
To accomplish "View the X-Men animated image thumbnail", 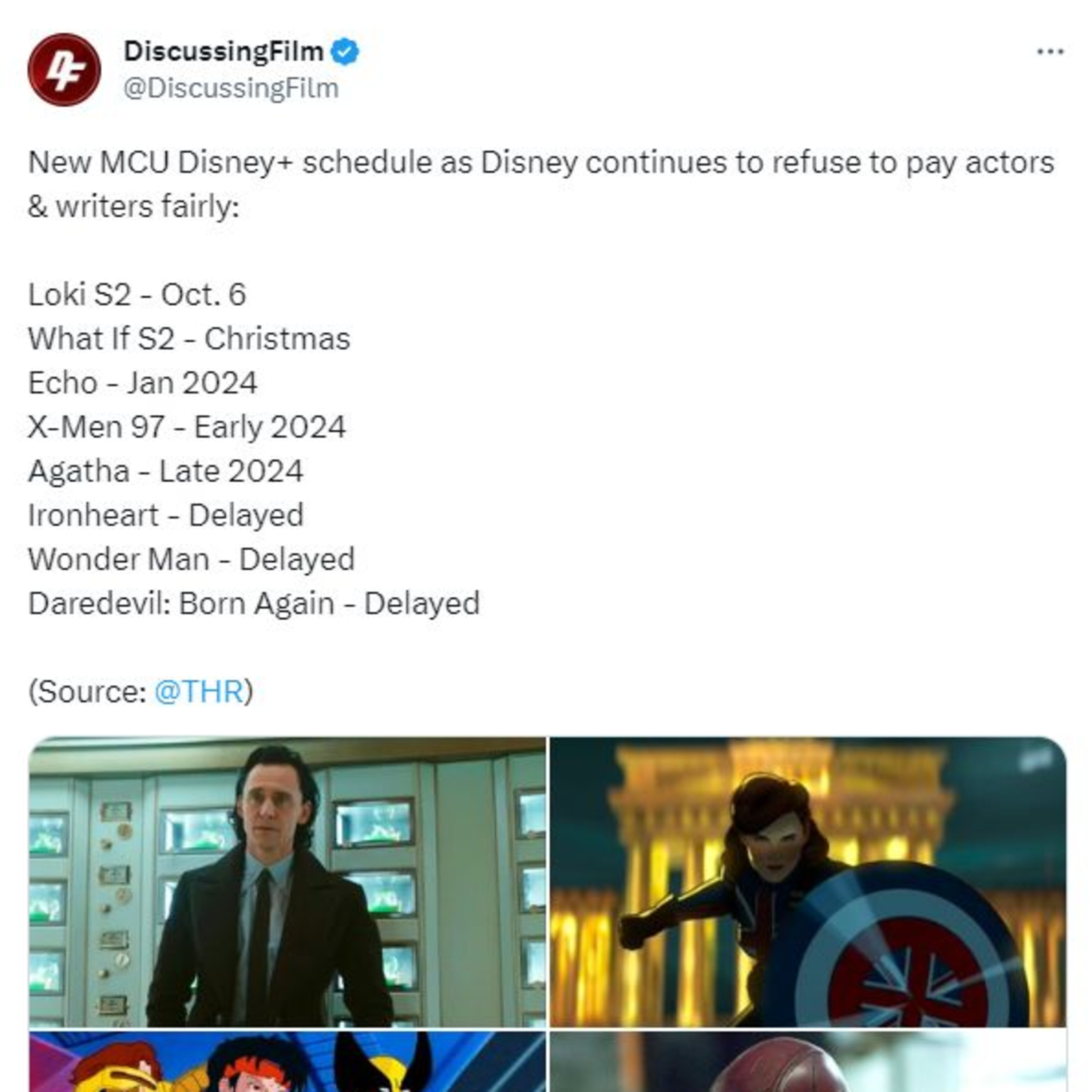I will [x=288, y=1061].
